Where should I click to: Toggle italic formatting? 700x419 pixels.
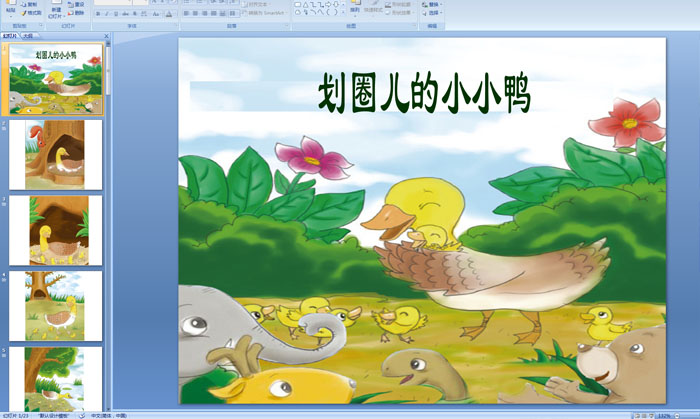pyautogui.click(x=107, y=14)
